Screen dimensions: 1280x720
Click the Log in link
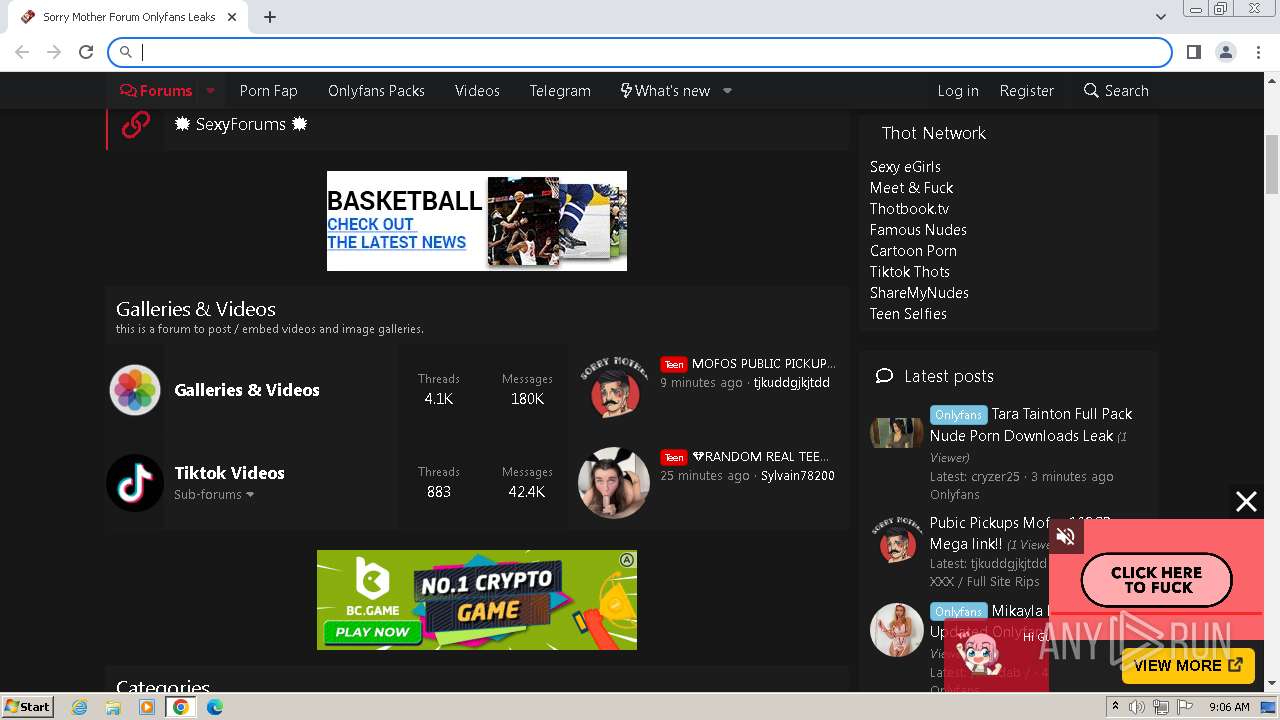958,90
